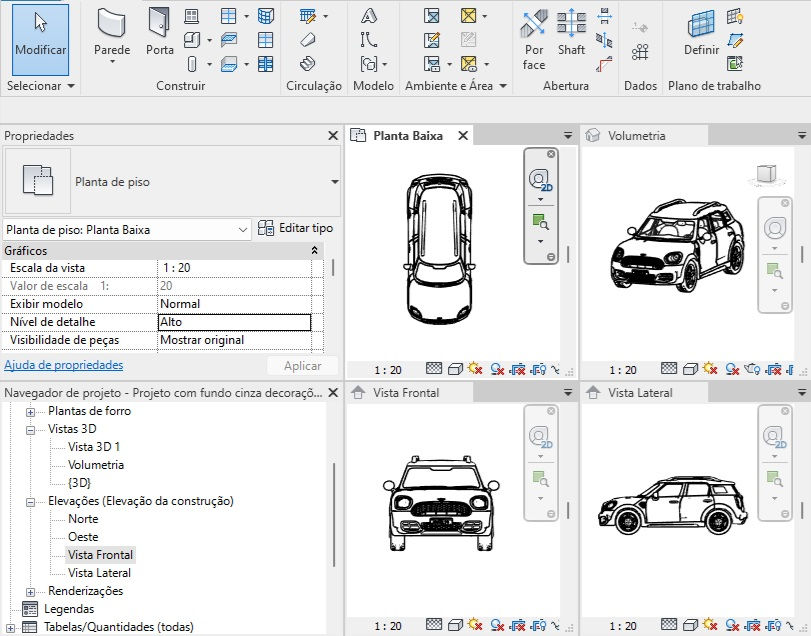Select the Ceiling tool in Construir
The image size is (811, 636).
229,40
